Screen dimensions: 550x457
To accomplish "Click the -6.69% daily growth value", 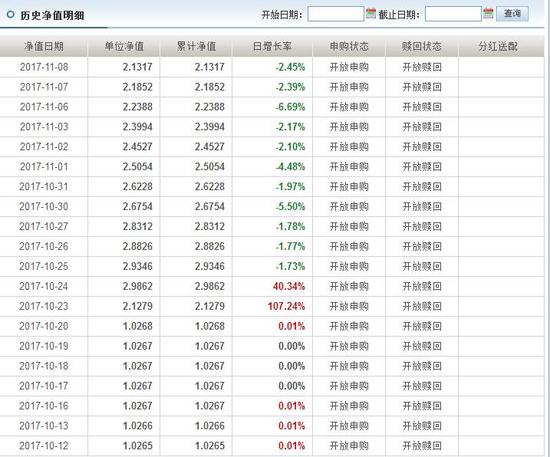I will (290, 107).
